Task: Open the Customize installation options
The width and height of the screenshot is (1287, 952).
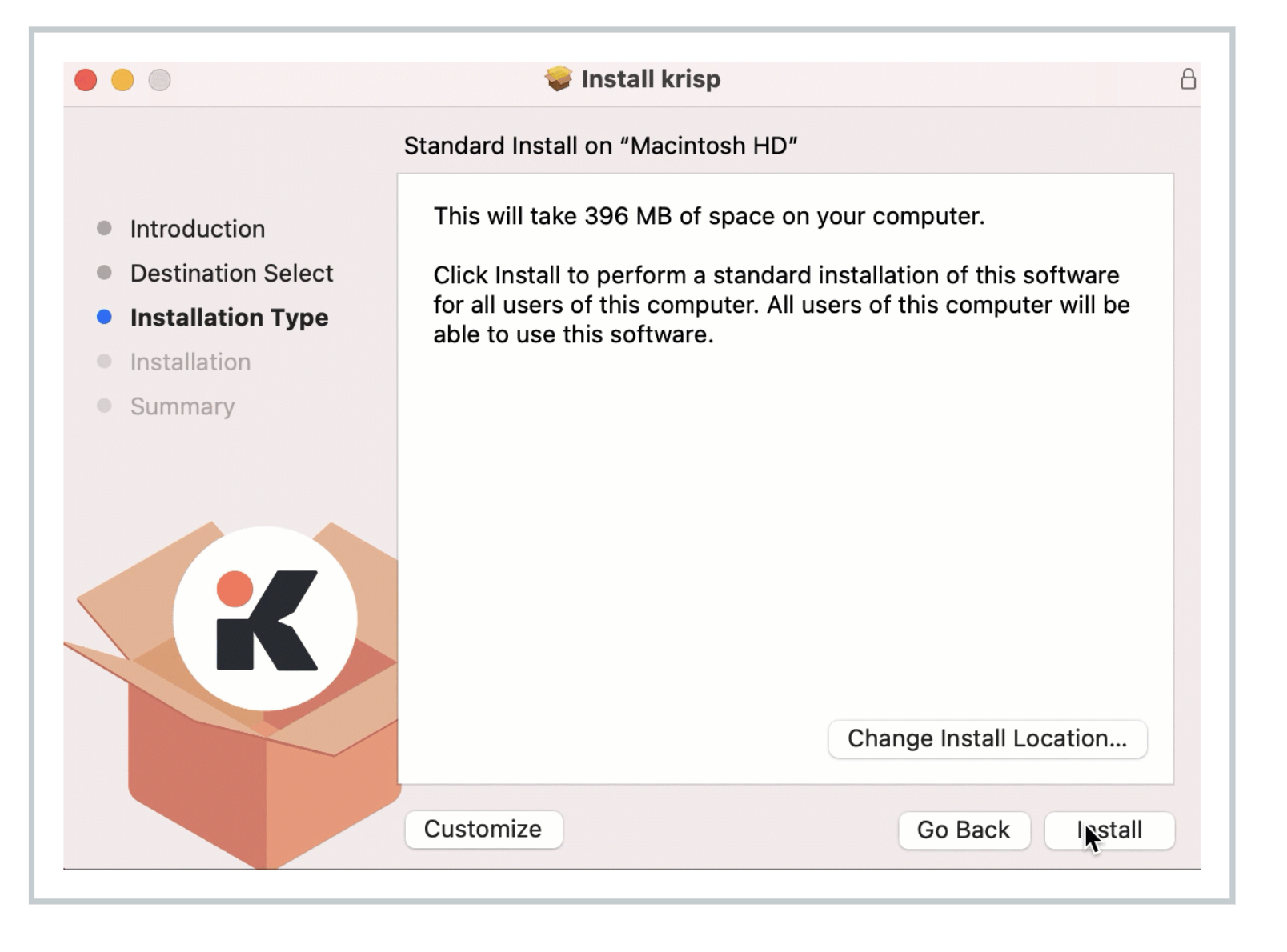Action: pyautogui.click(x=483, y=830)
